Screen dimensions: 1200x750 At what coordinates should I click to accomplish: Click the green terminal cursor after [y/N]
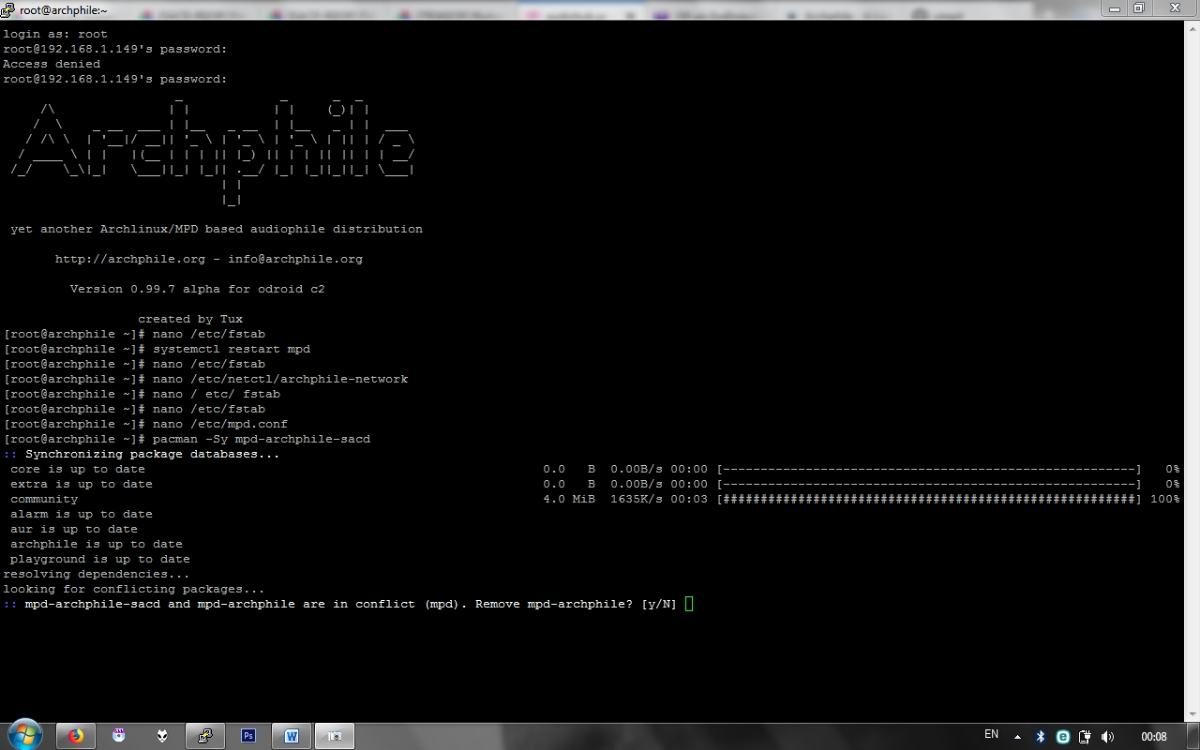689,604
